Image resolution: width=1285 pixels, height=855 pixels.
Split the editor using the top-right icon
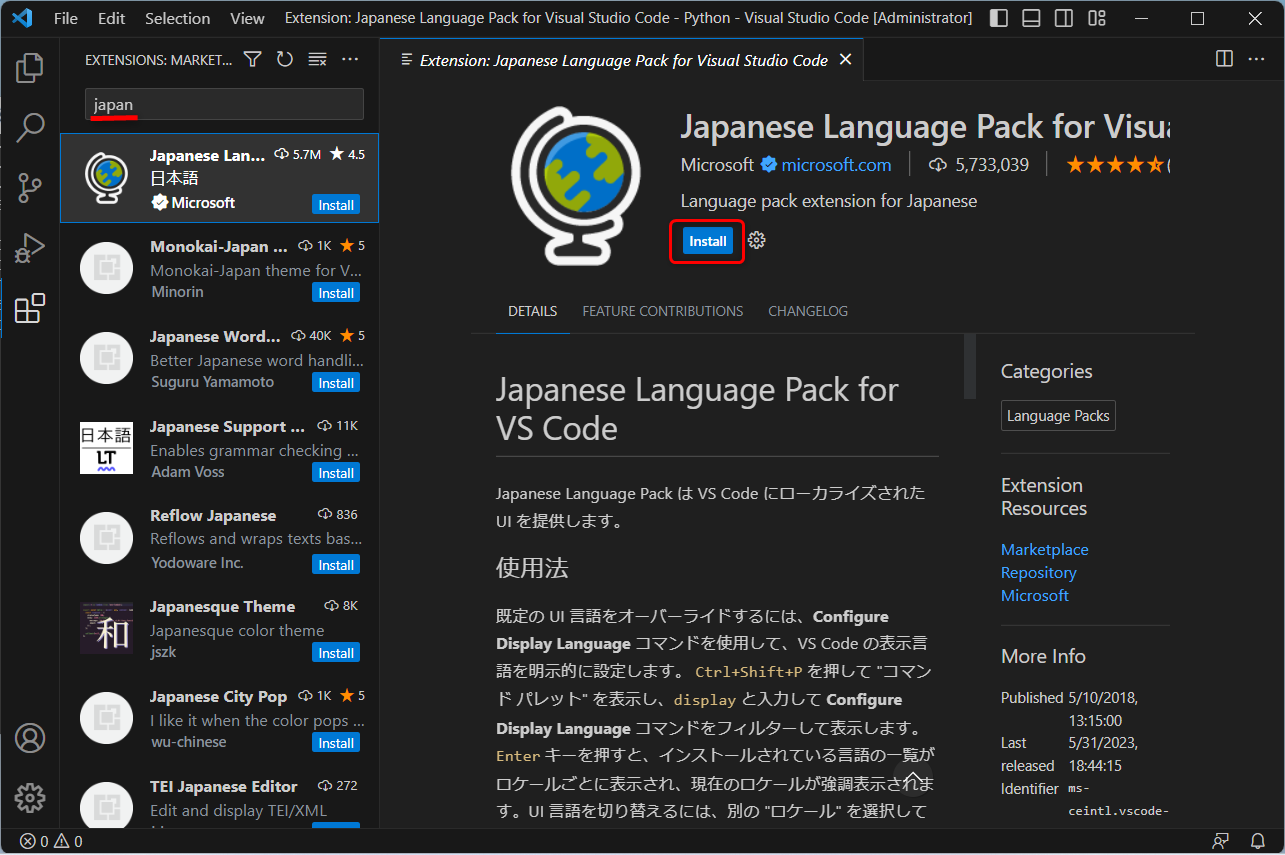click(1224, 59)
